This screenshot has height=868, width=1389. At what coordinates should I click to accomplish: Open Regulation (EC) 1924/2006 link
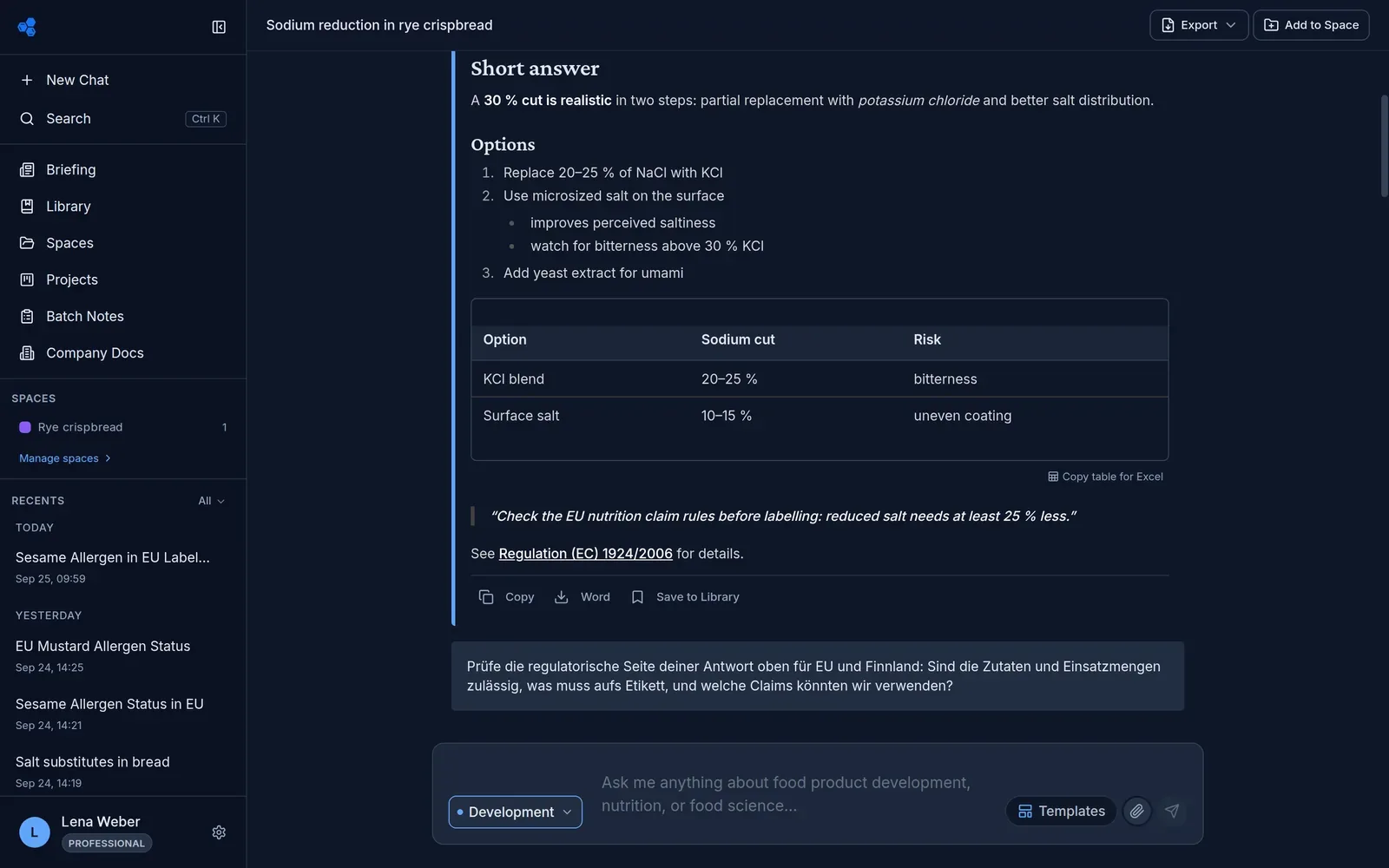point(585,554)
